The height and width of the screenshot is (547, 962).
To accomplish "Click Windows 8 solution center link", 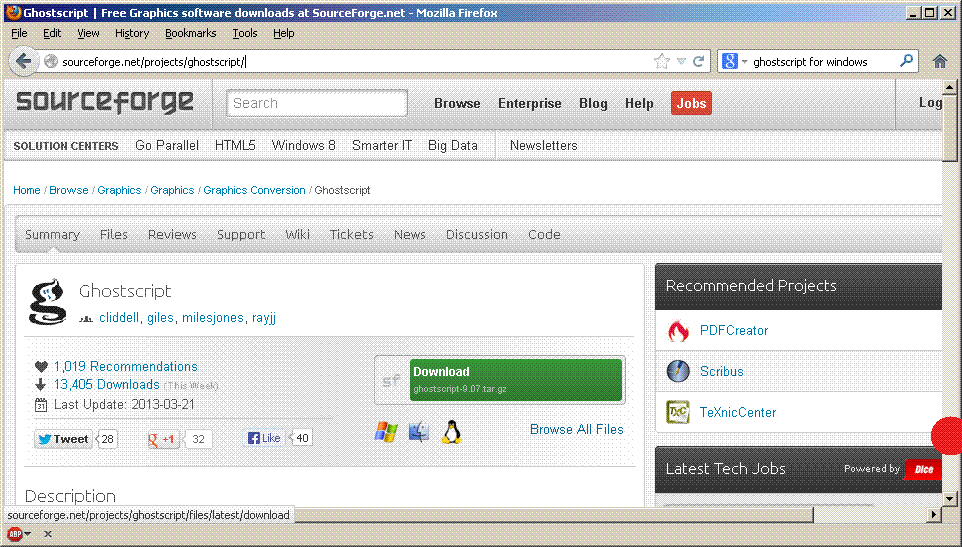I will click(304, 145).
